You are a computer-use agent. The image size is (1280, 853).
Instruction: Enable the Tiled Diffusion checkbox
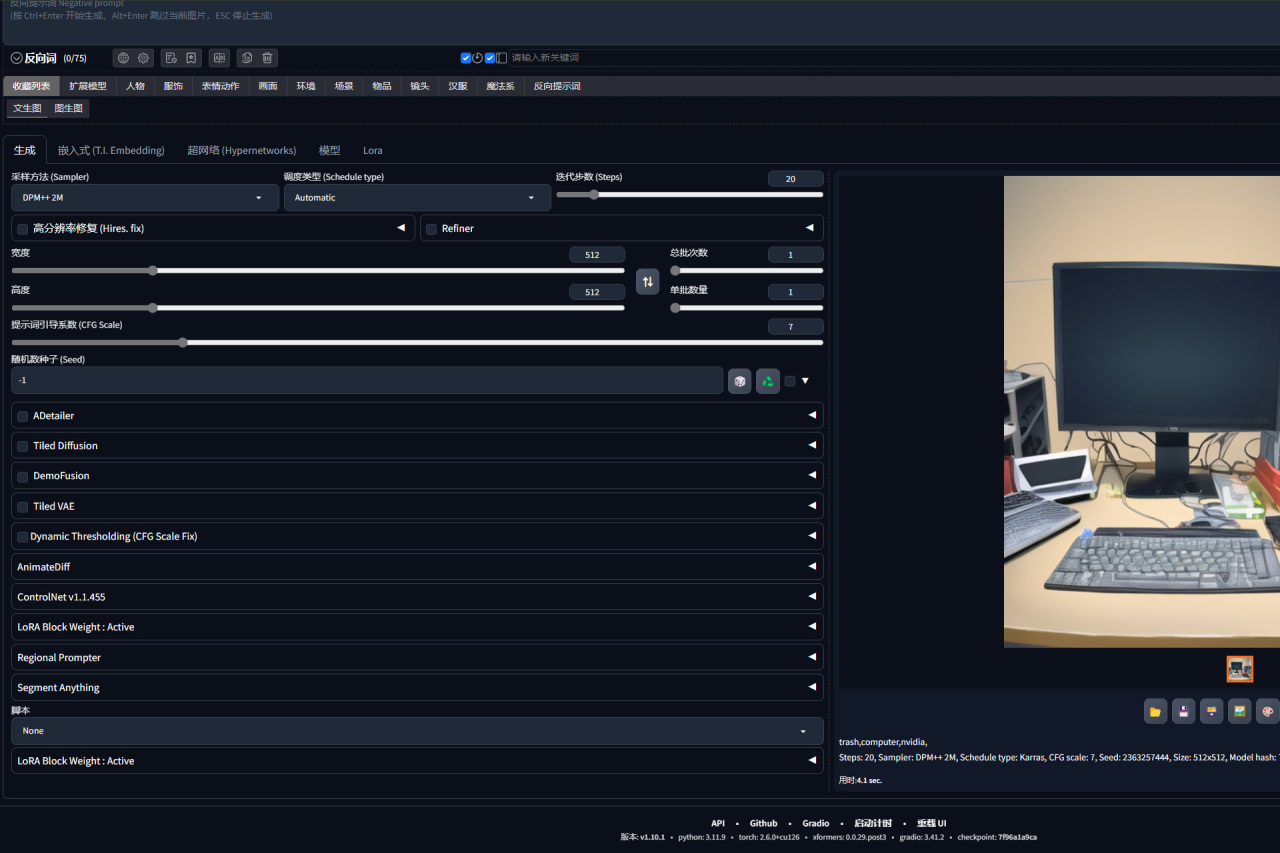[x=23, y=446]
